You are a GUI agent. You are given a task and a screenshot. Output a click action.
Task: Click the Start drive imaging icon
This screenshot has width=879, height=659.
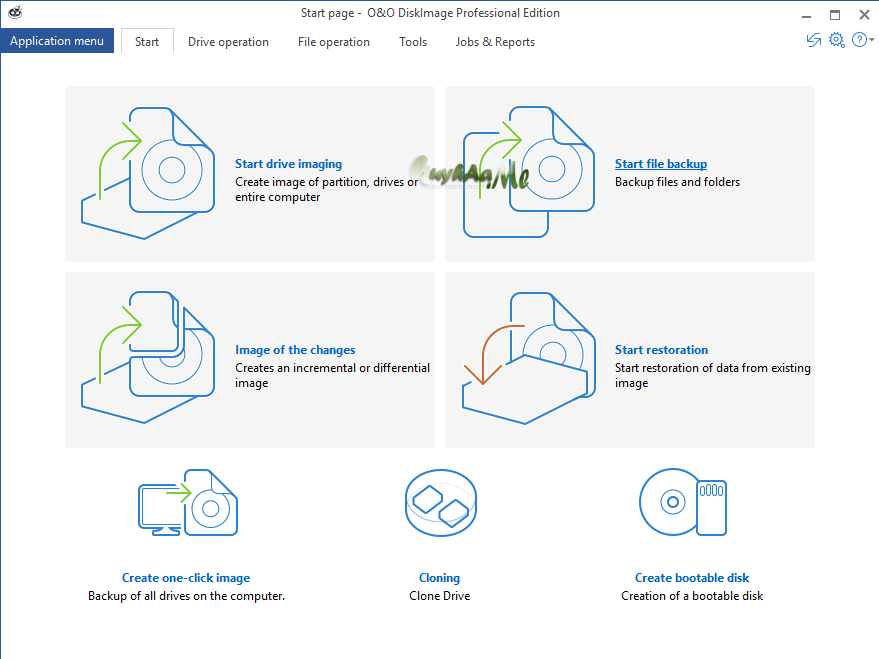coord(148,173)
